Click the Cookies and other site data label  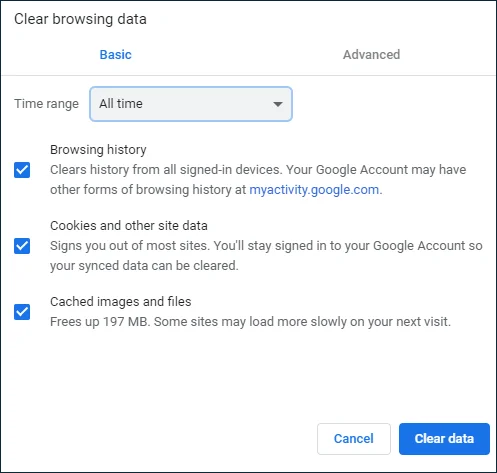pyautogui.click(x=129, y=226)
